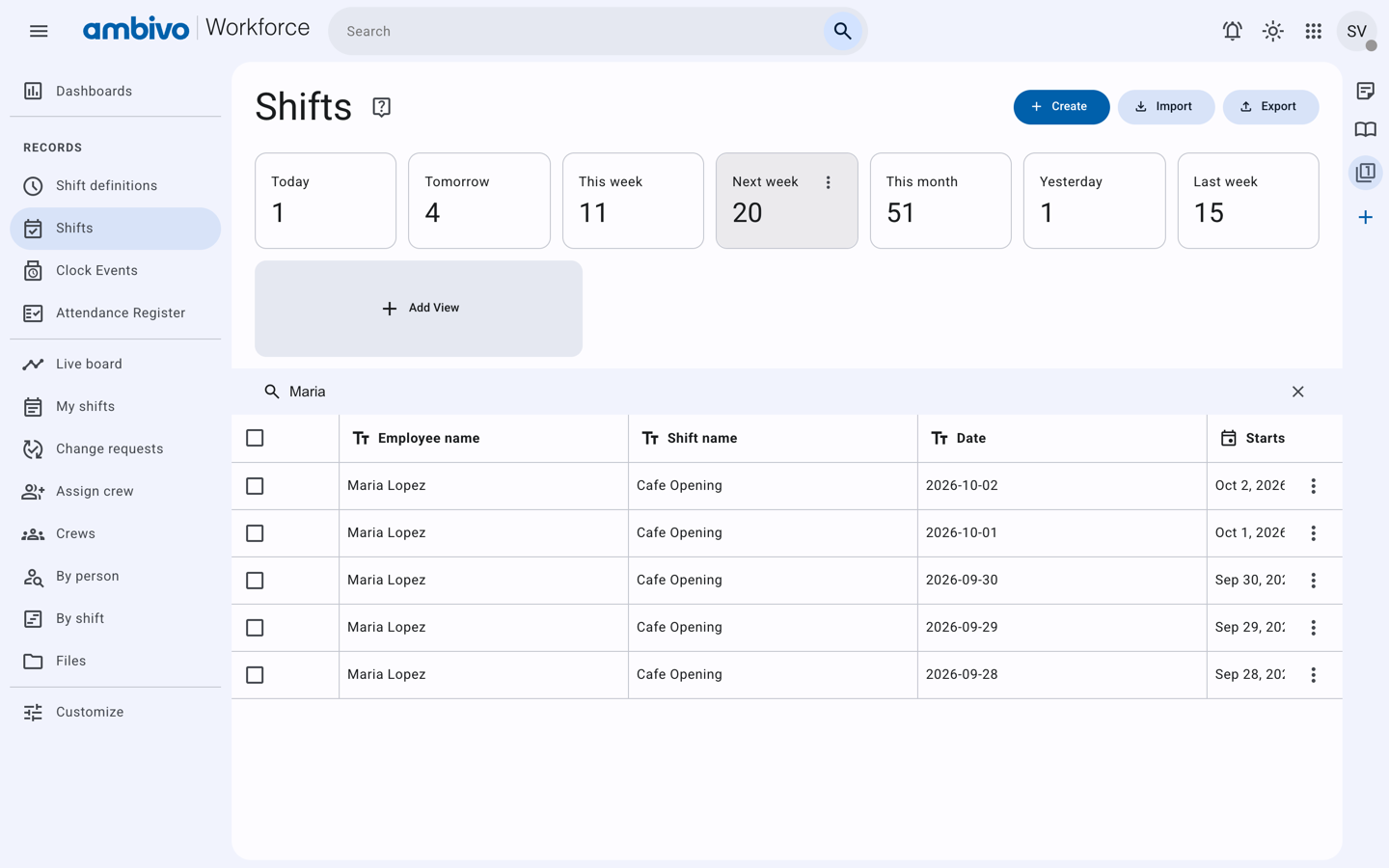Open the apps grid launcher
This screenshot has height=868, width=1389.
(1313, 31)
